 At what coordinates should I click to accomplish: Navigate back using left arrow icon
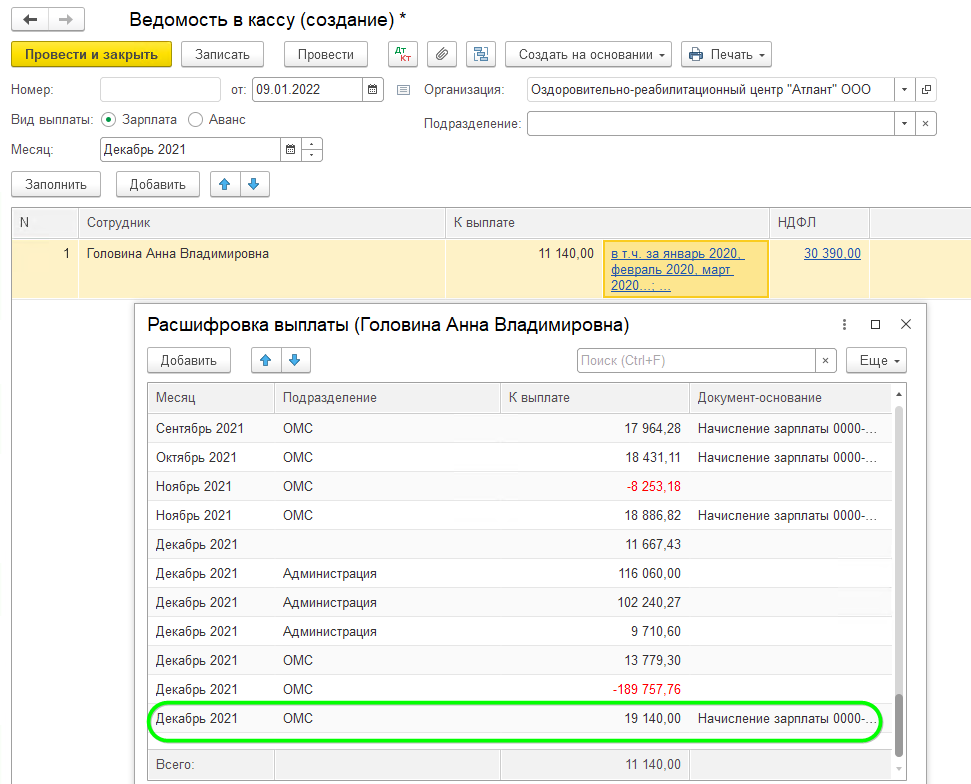tap(30, 18)
